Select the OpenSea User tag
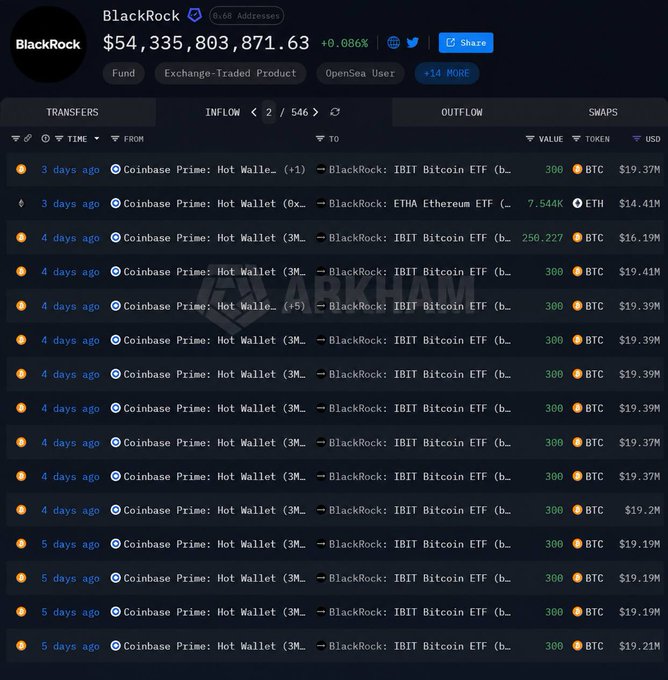The width and height of the screenshot is (668, 680). point(360,73)
